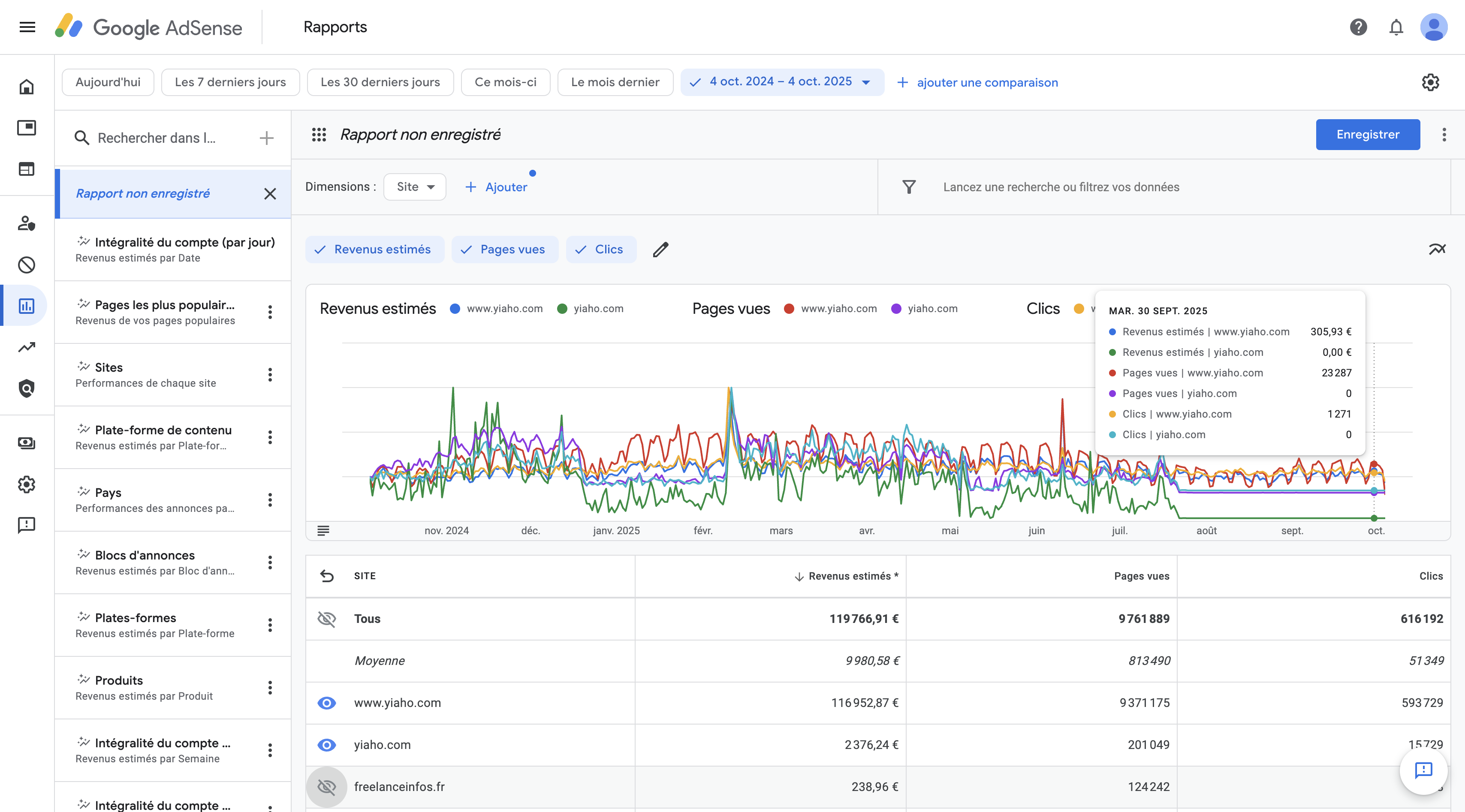Image resolution: width=1465 pixels, height=812 pixels.
Task: Open report settings gear icon
Action: (x=1430, y=82)
